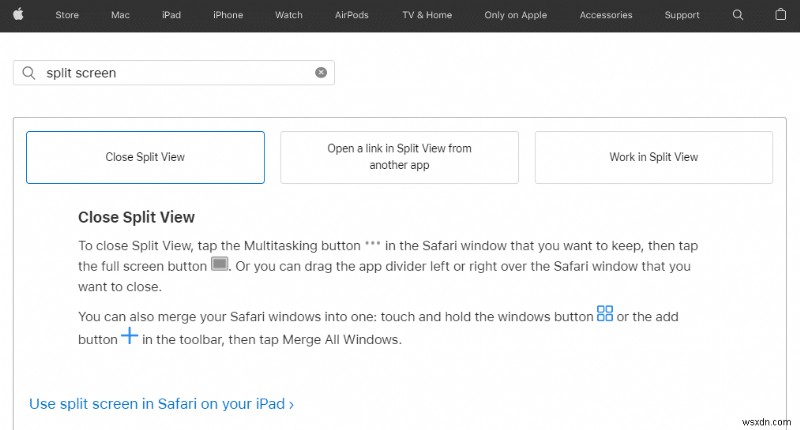Viewport: 800px width, 430px height.
Task: Click the magnifier icon inside search field
Action: (28, 73)
